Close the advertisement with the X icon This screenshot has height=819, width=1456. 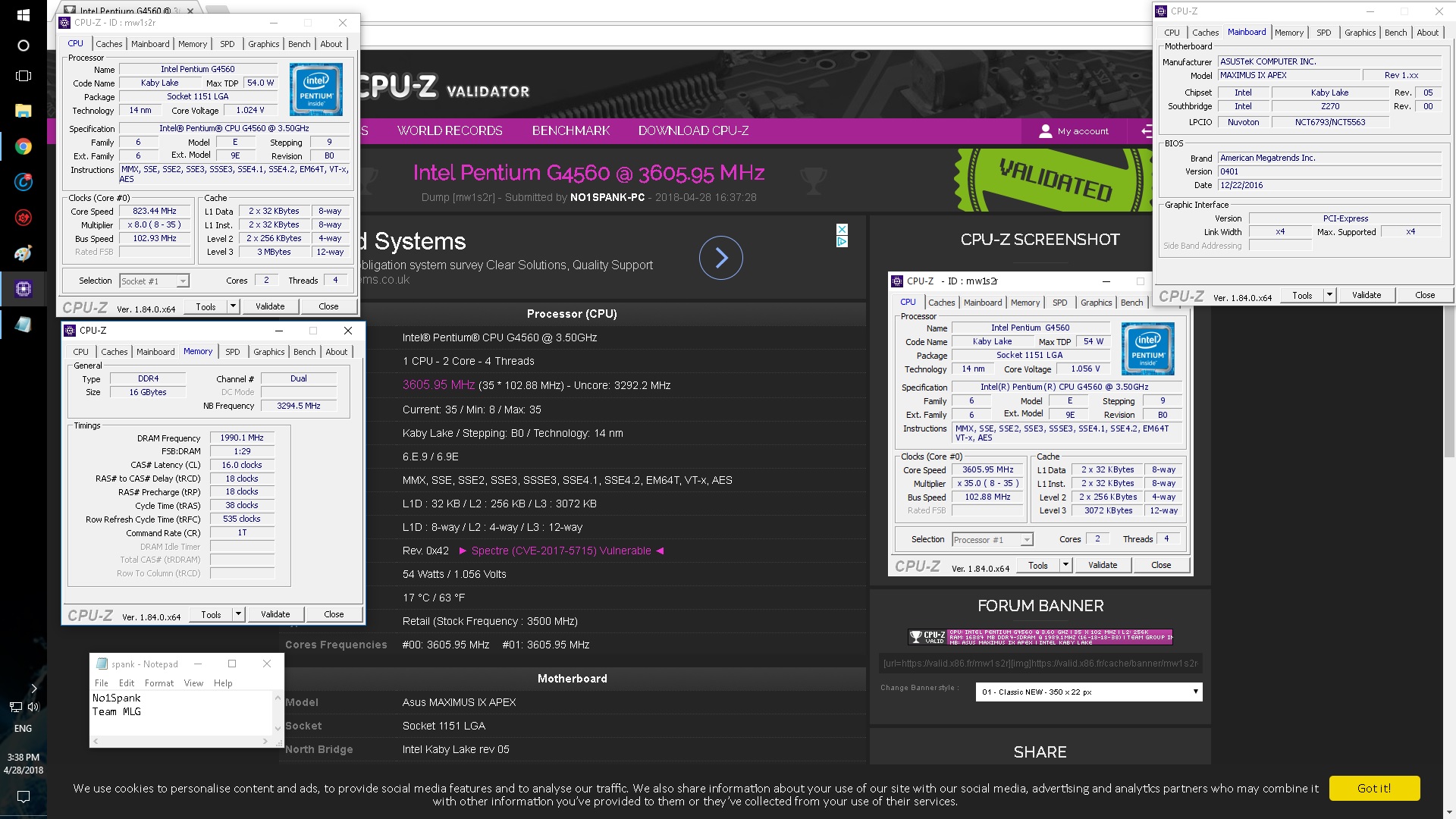coord(842,229)
